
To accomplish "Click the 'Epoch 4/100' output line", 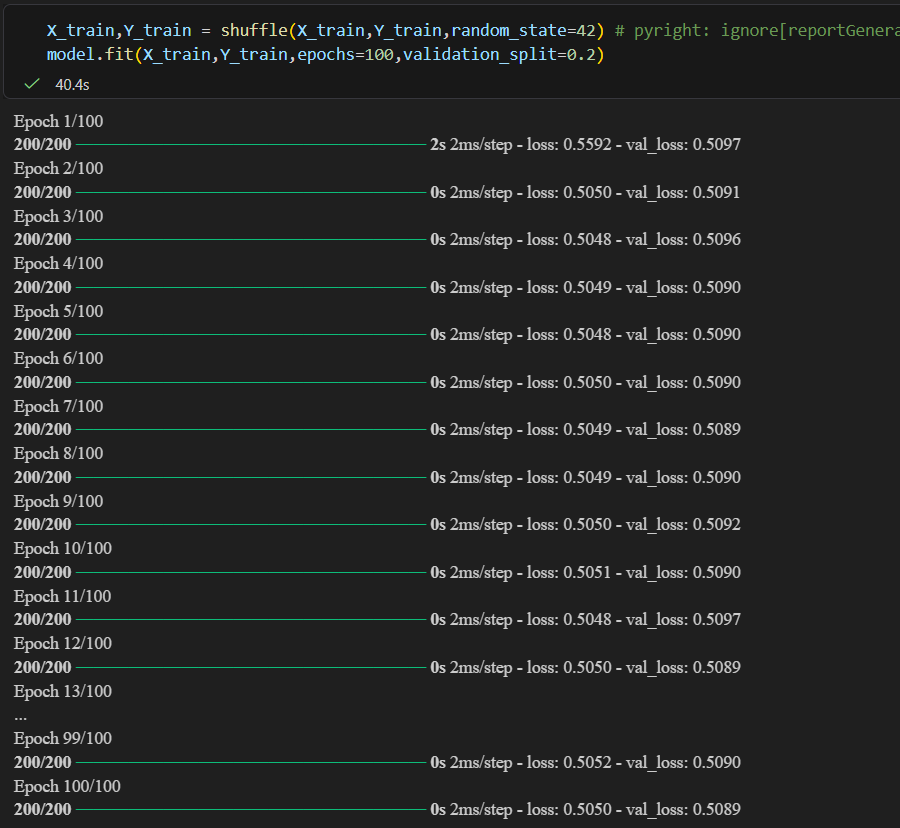I will point(59,263).
